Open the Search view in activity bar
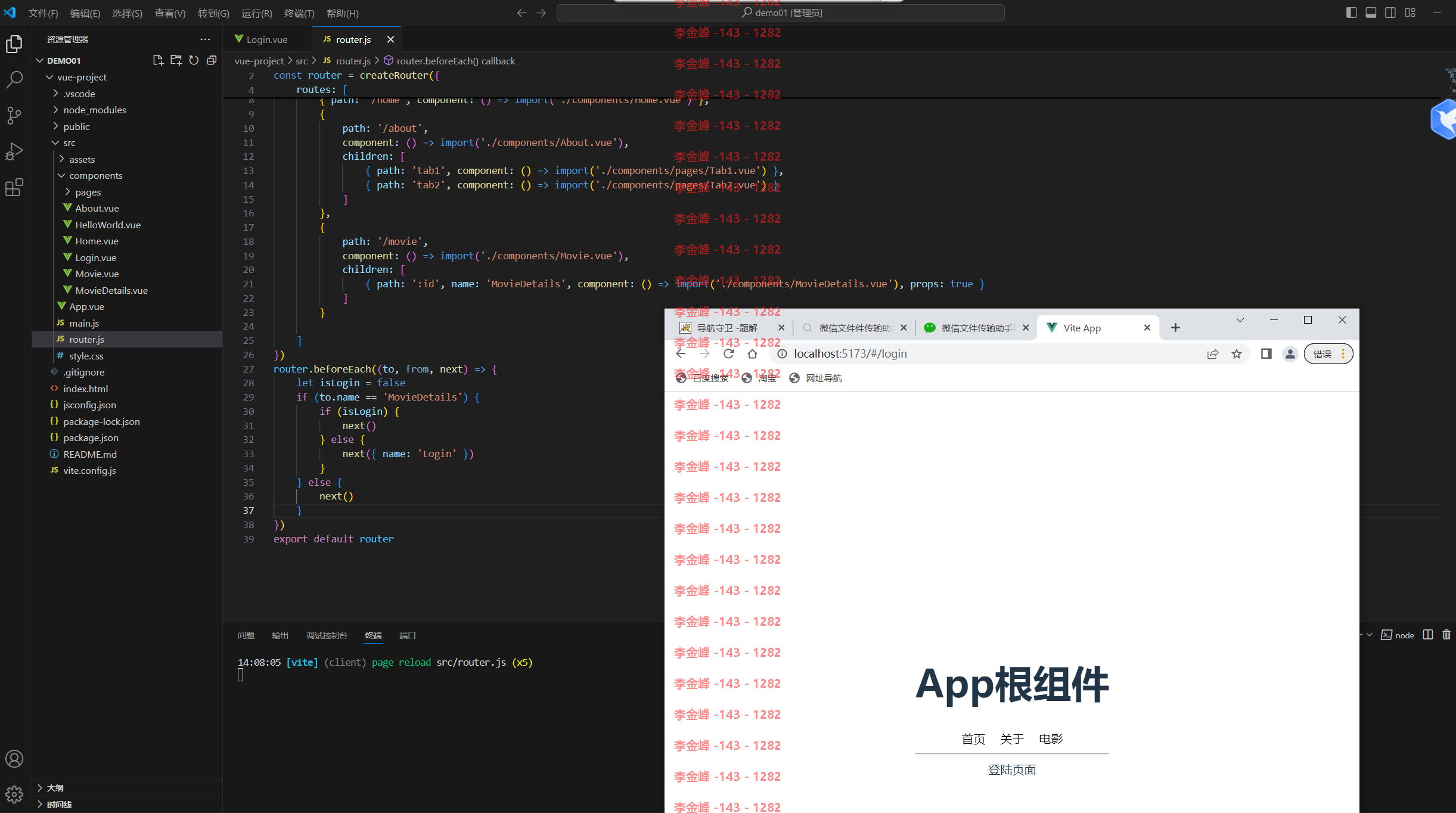Image resolution: width=1456 pixels, height=813 pixels. (14, 79)
